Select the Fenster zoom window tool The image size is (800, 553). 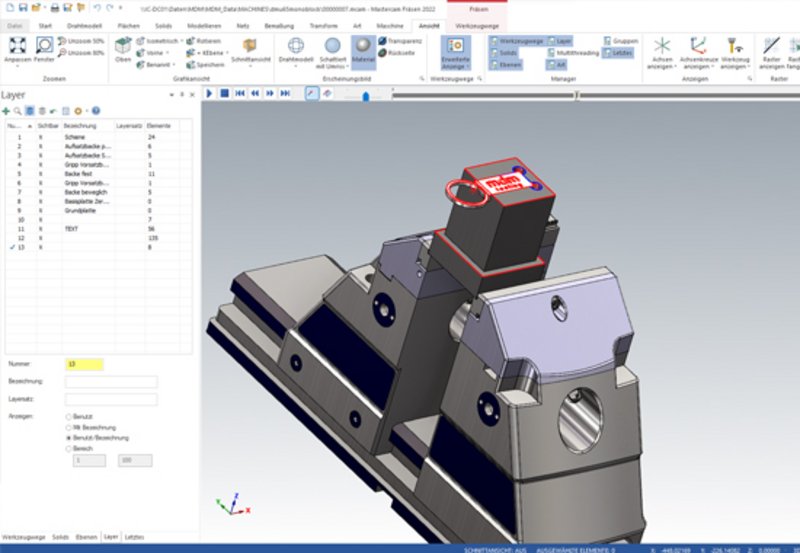click(44, 48)
